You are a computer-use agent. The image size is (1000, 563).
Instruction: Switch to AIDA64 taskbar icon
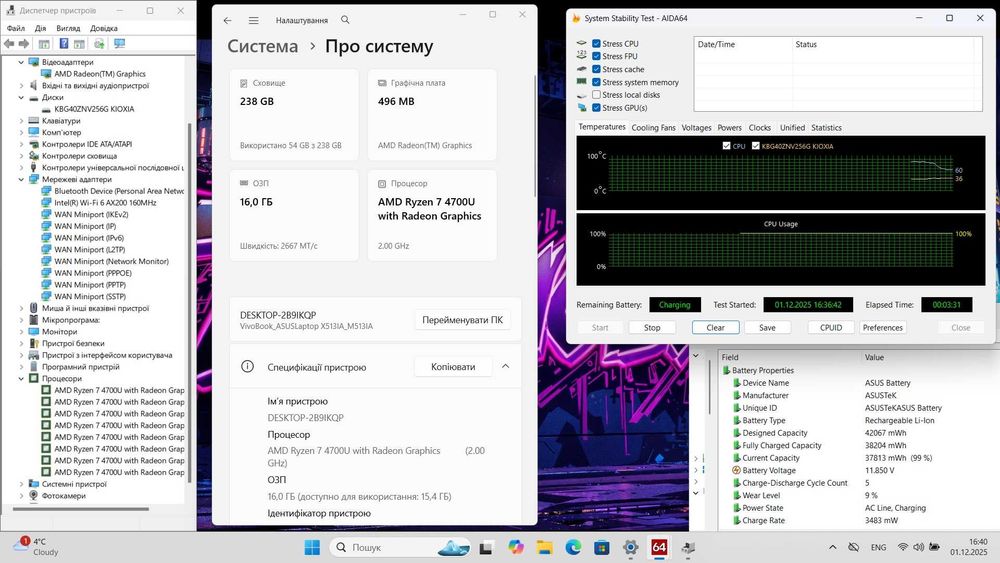coord(659,547)
